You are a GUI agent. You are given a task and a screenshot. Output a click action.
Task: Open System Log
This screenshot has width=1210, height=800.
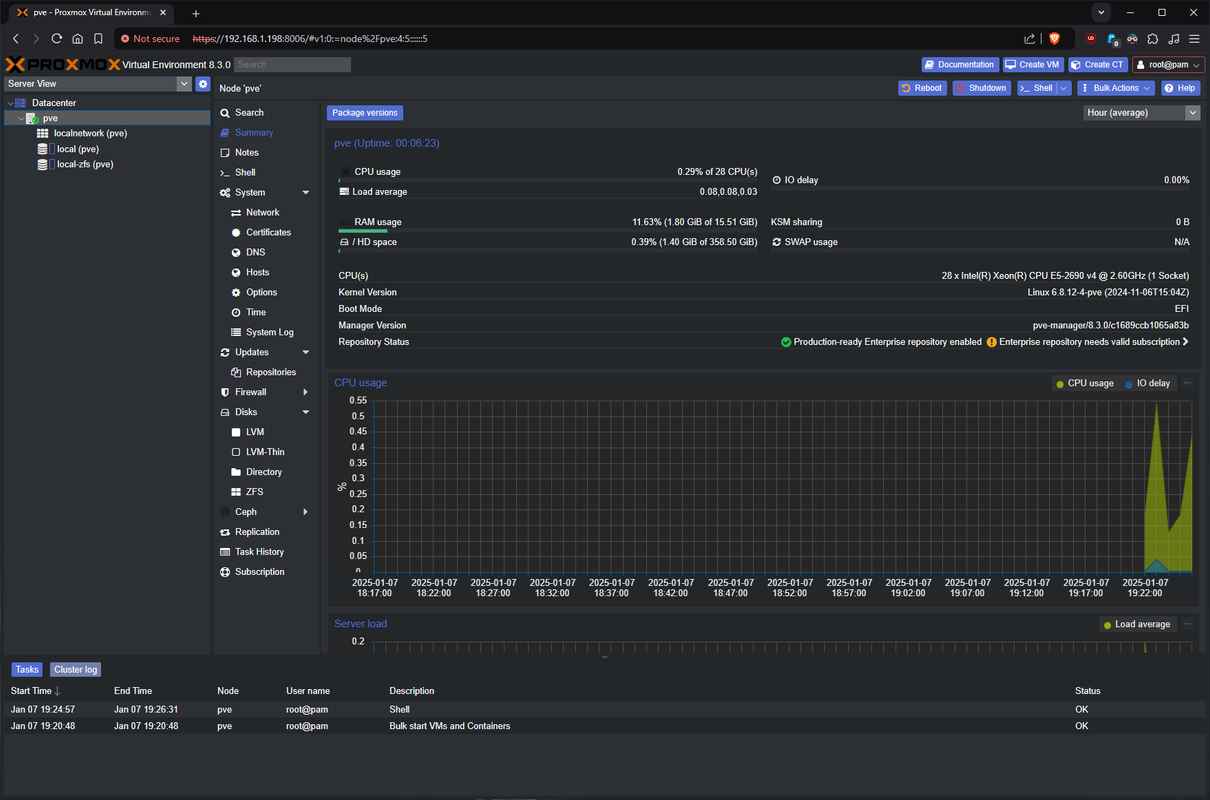(269, 333)
